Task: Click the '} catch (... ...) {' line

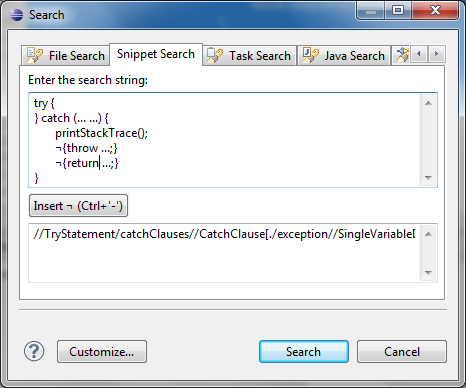Action: 71,118
